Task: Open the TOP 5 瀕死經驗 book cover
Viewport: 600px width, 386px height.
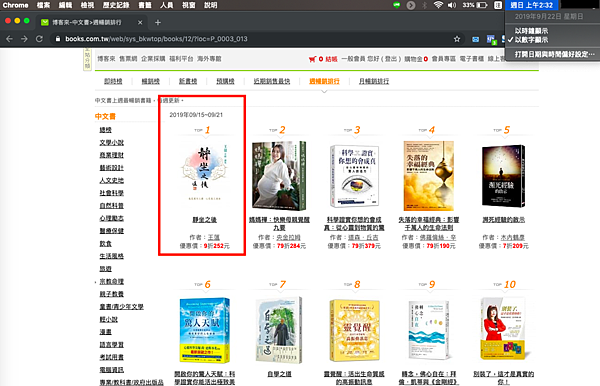Action: click(x=504, y=176)
